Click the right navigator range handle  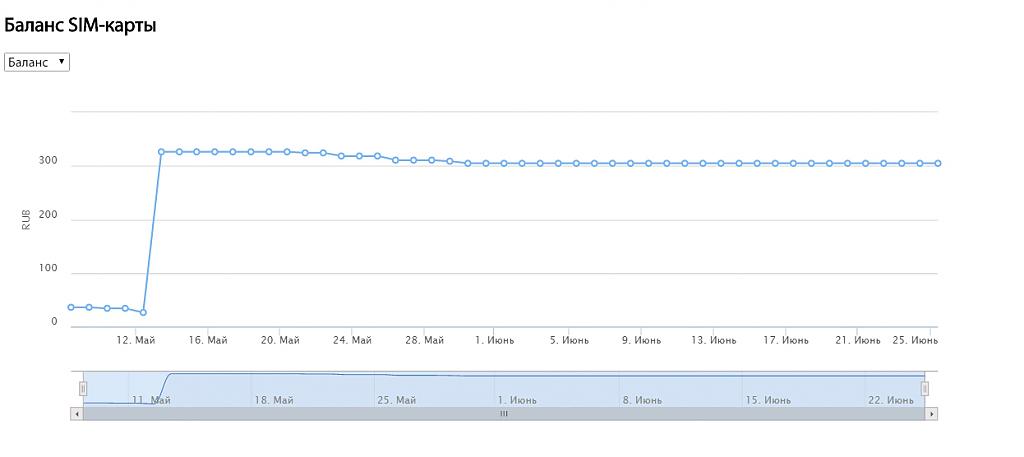(x=925, y=388)
